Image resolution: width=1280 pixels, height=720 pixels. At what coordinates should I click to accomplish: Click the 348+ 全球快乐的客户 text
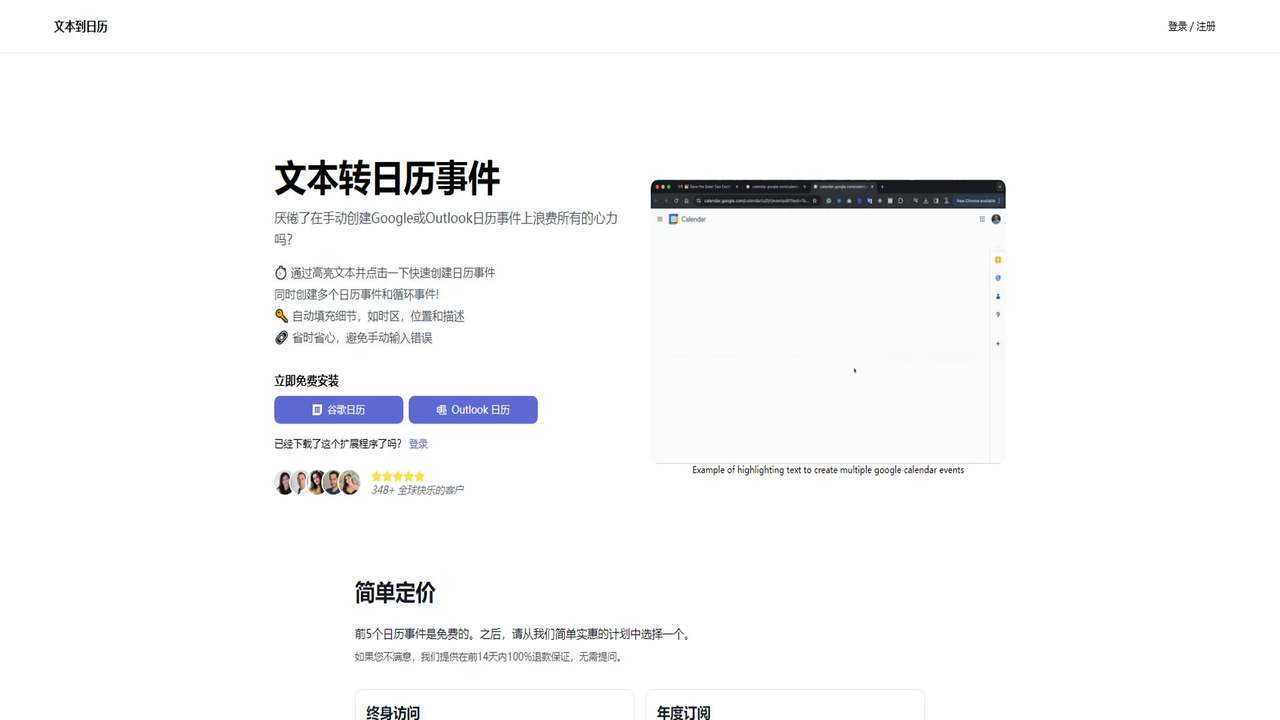[417, 490]
